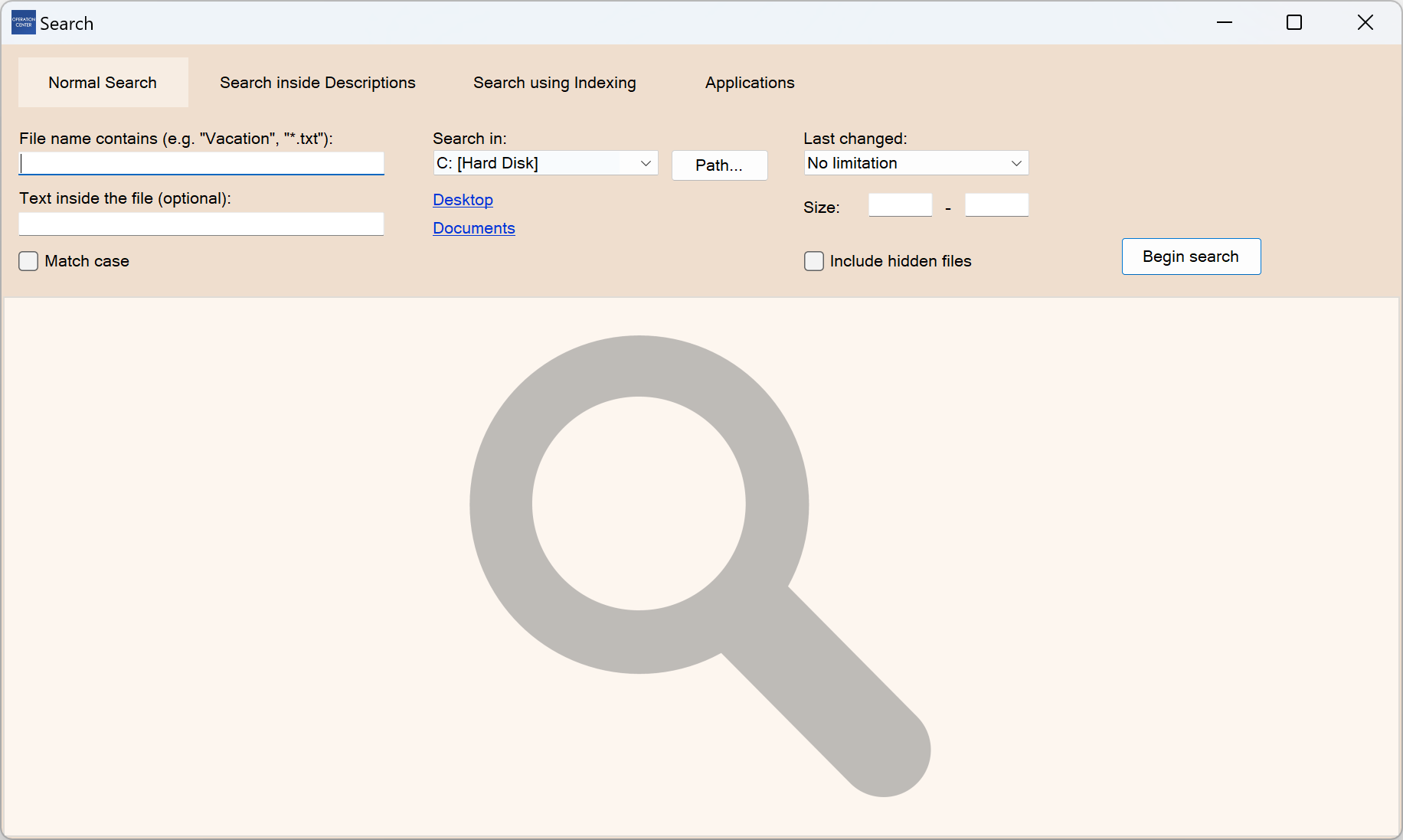Screen dimensions: 1403x840
Task: Expand the Search in drive dropdown
Action: tap(545, 163)
